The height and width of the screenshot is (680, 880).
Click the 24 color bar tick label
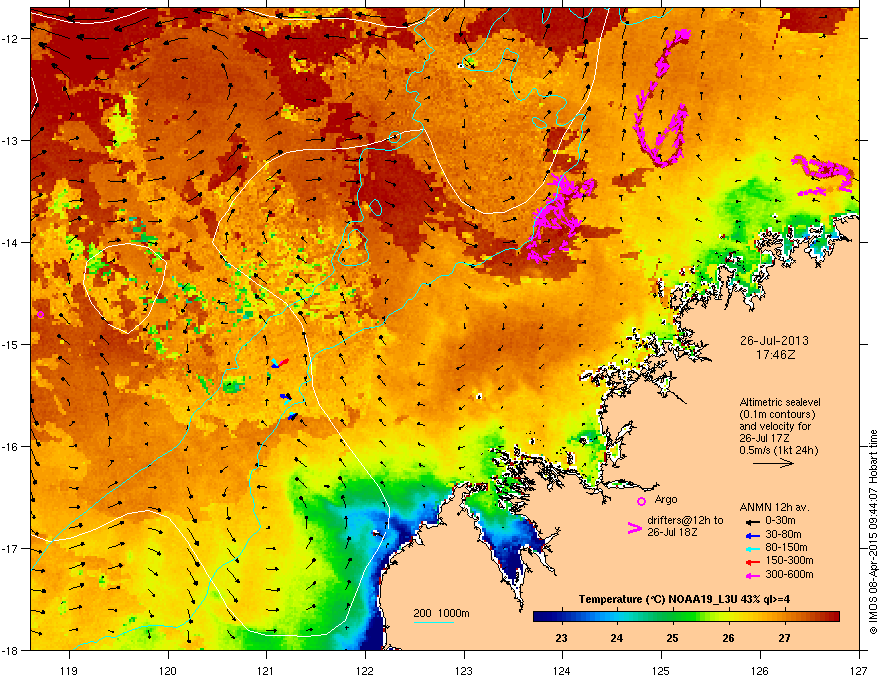(x=617, y=638)
